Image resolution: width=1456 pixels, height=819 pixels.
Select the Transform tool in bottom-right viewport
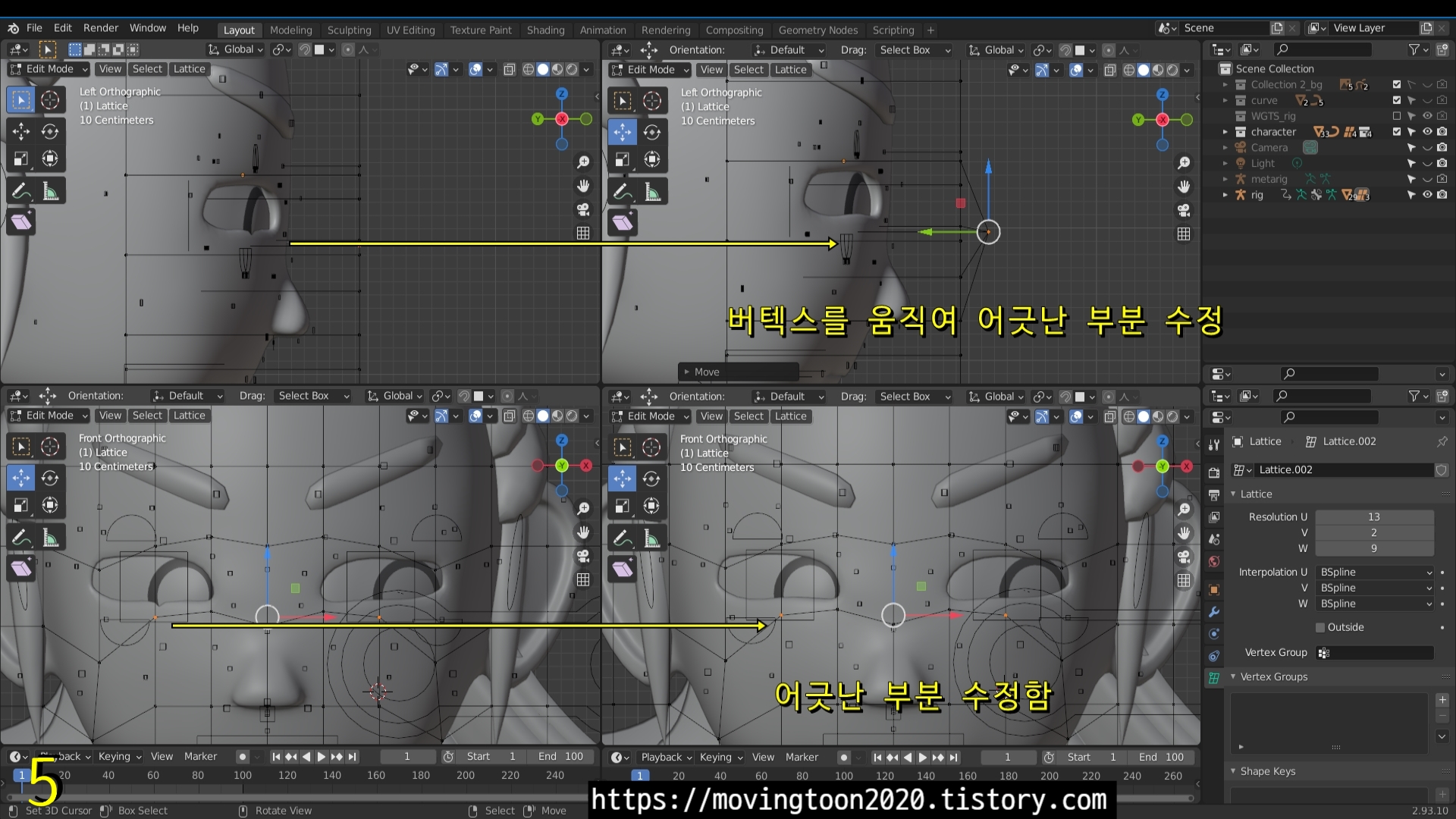coord(651,506)
